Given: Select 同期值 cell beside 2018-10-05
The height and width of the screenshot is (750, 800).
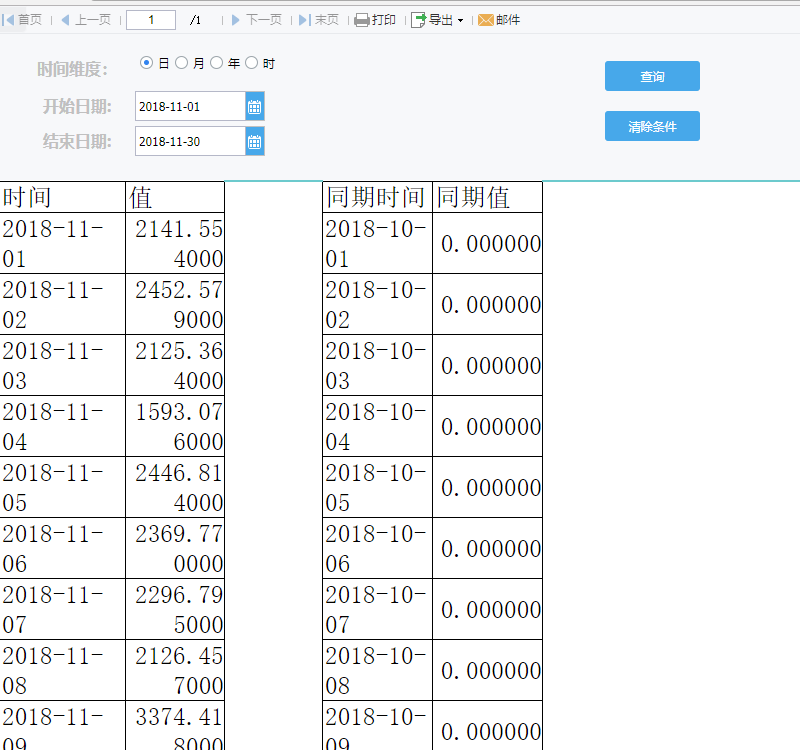Looking at the screenshot, I should coord(488,487).
